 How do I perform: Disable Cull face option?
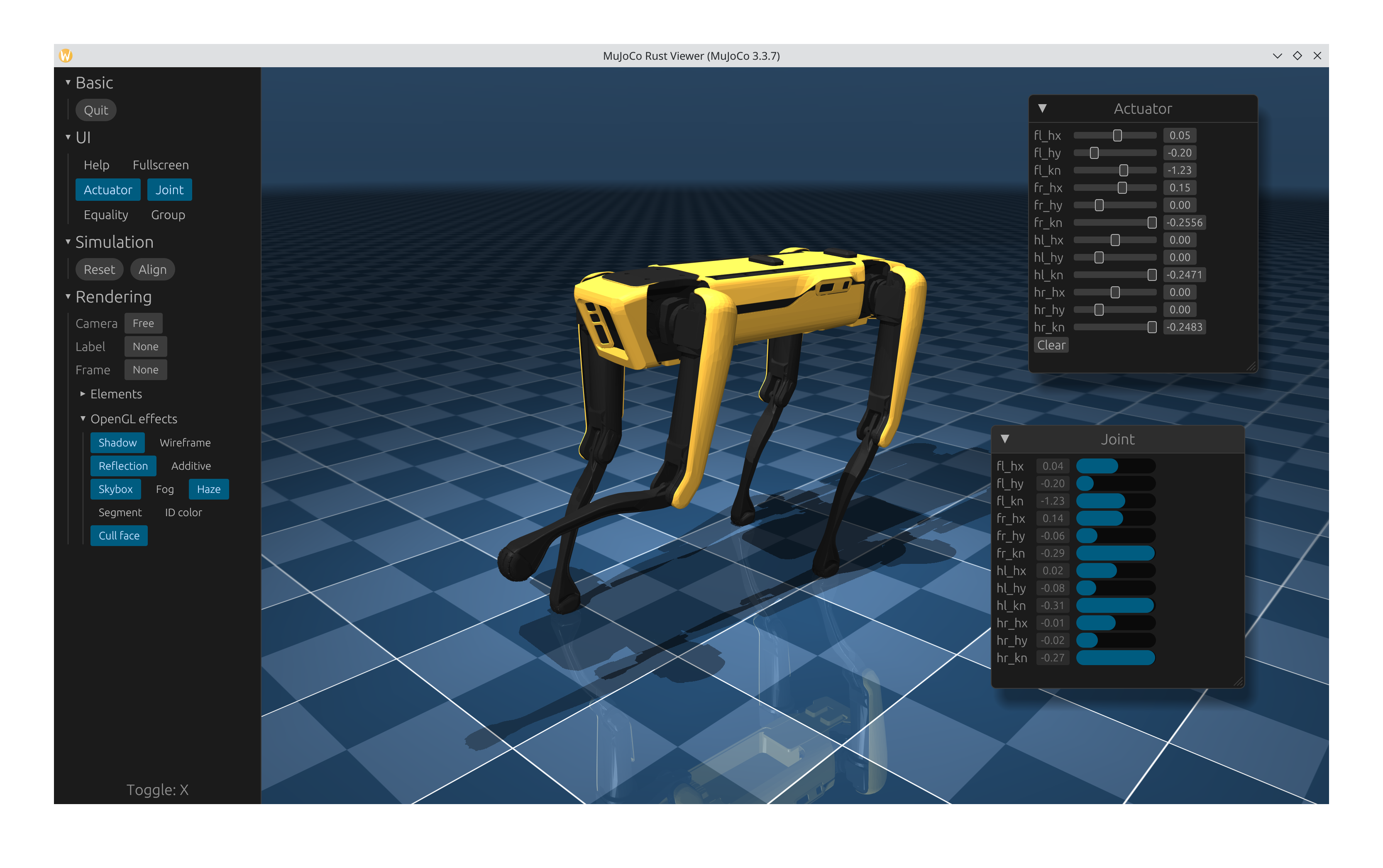pos(119,536)
